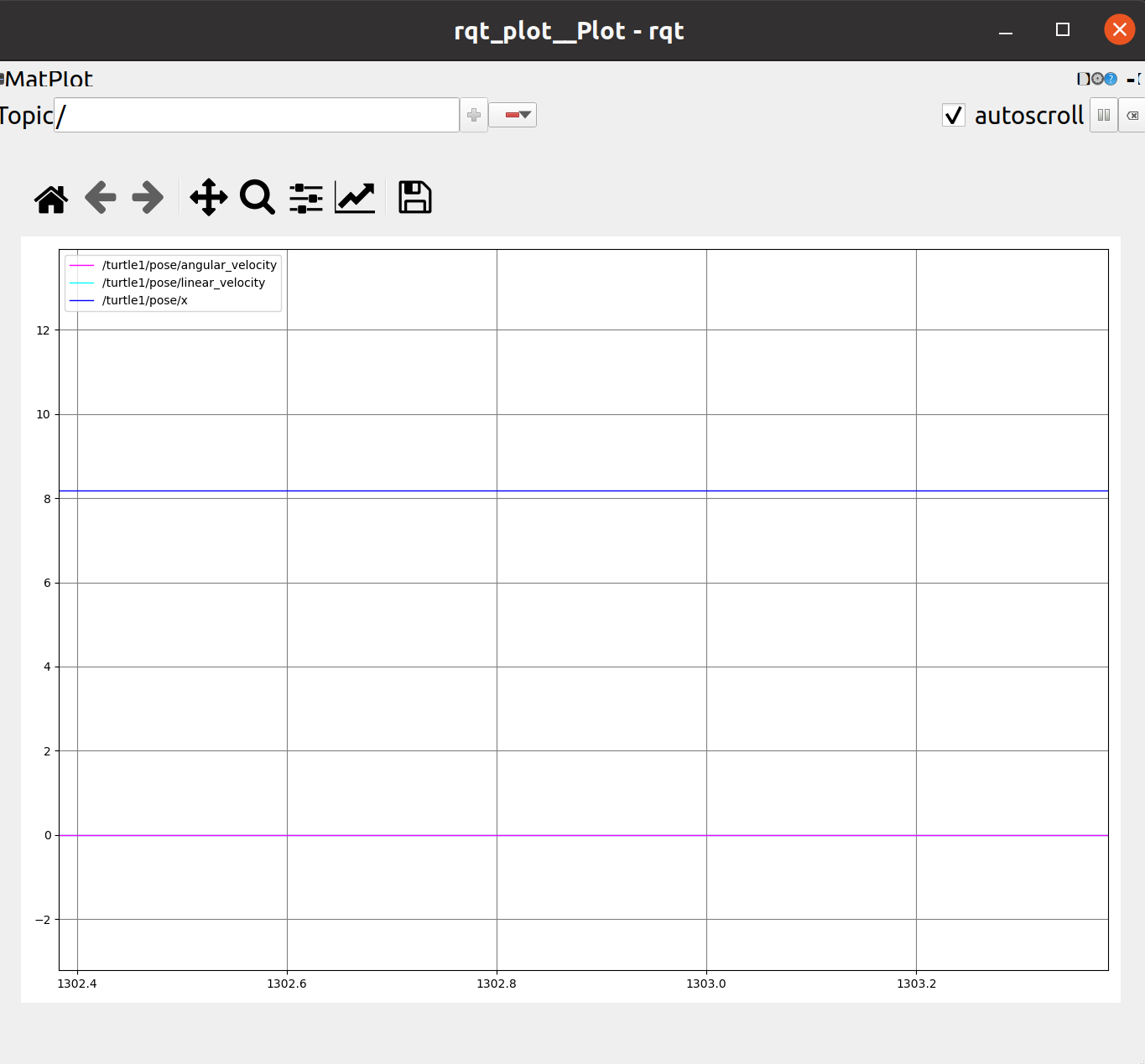Click the y-axis tick label 10
1145x1064 pixels.
[43, 414]
